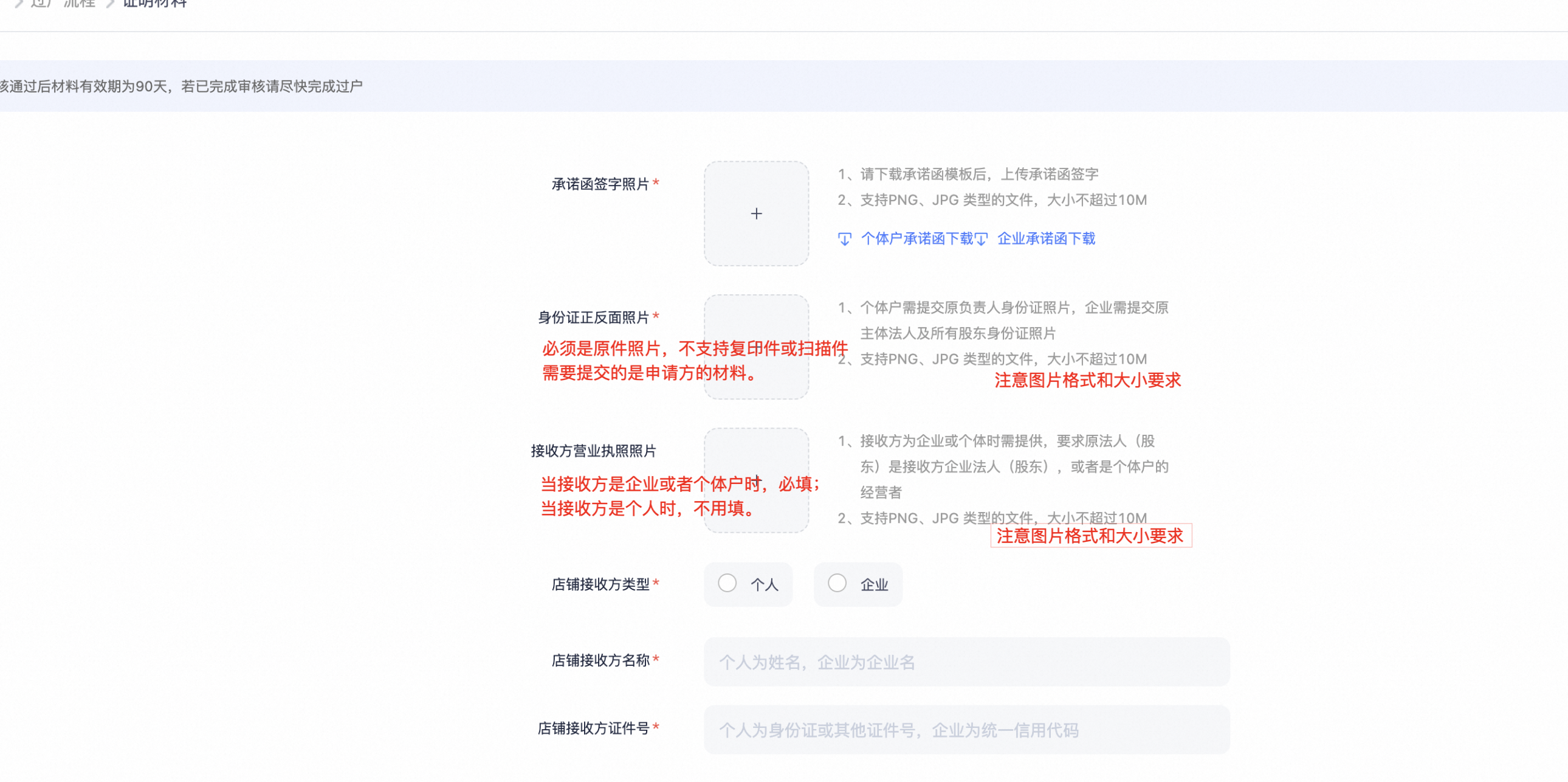This screenshot has width=1568, height=782.
Task: Focus the 店铺接收方证件号 input field
Action: click(966, 730)
